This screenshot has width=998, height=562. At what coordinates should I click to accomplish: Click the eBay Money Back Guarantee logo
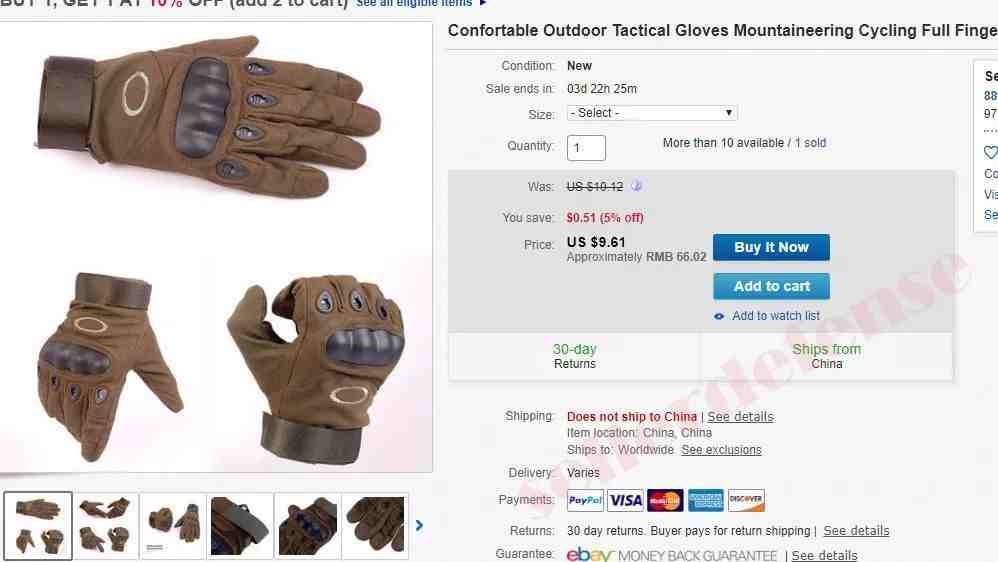pos(672,555)
